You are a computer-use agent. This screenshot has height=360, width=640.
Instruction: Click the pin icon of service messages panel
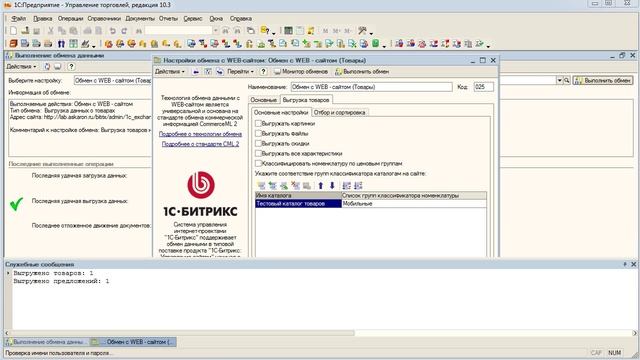(625, 264)
